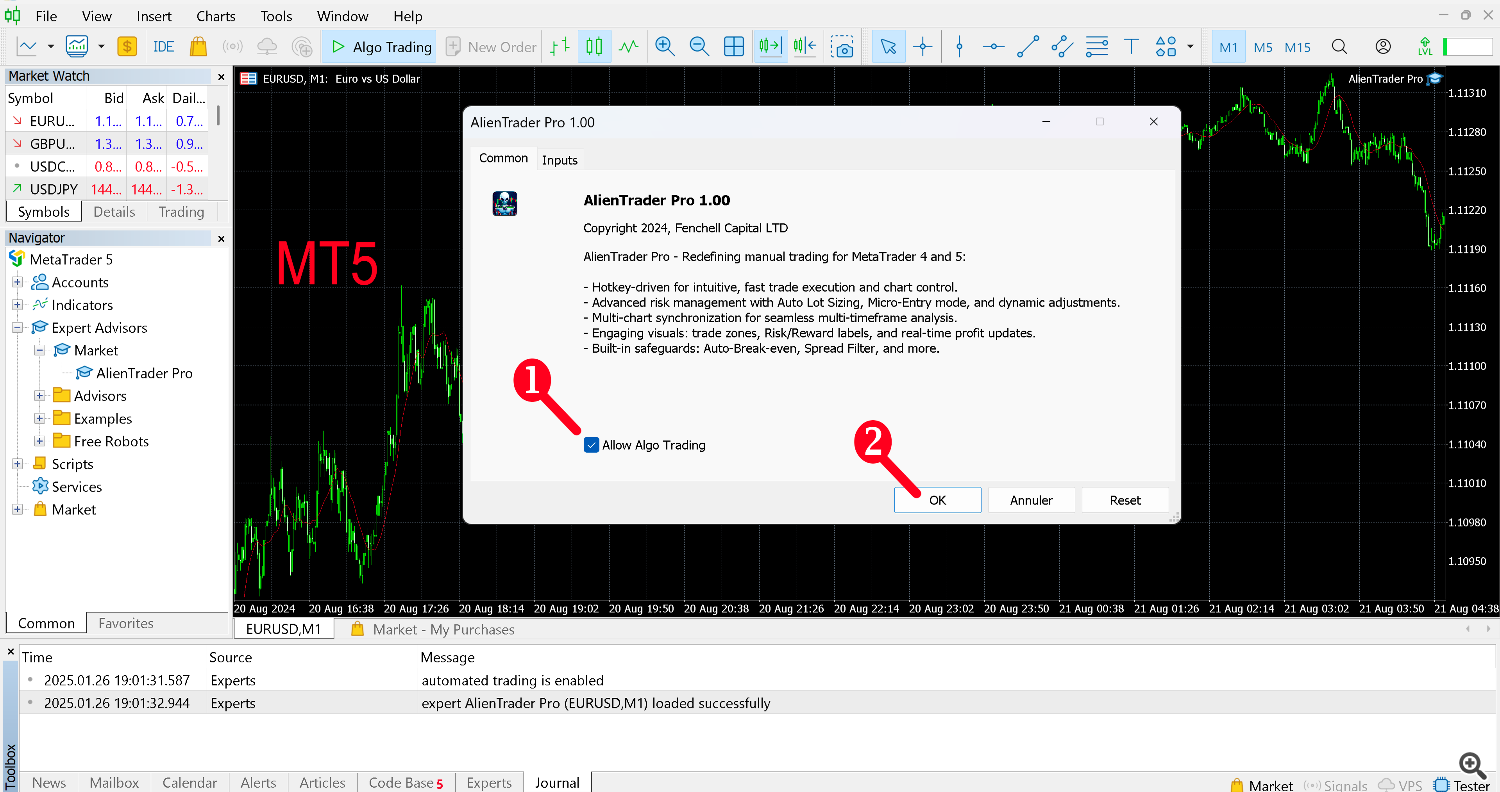Open the user account profile icon
The image size is (1500, 792).
click(1383, 46)
